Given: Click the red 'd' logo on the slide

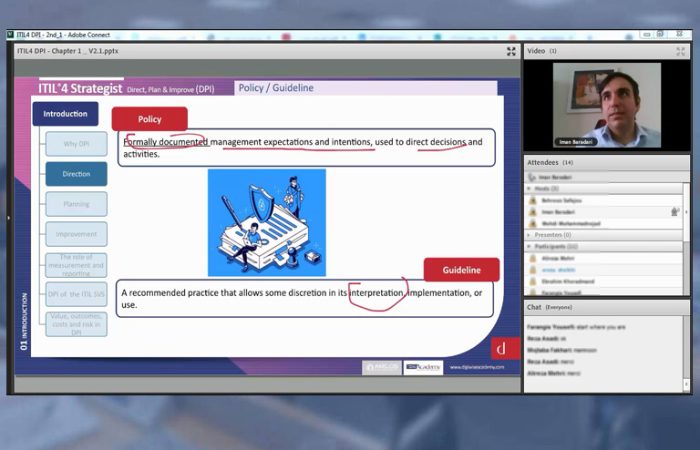Looking at the screenshot, I should 505,348.
